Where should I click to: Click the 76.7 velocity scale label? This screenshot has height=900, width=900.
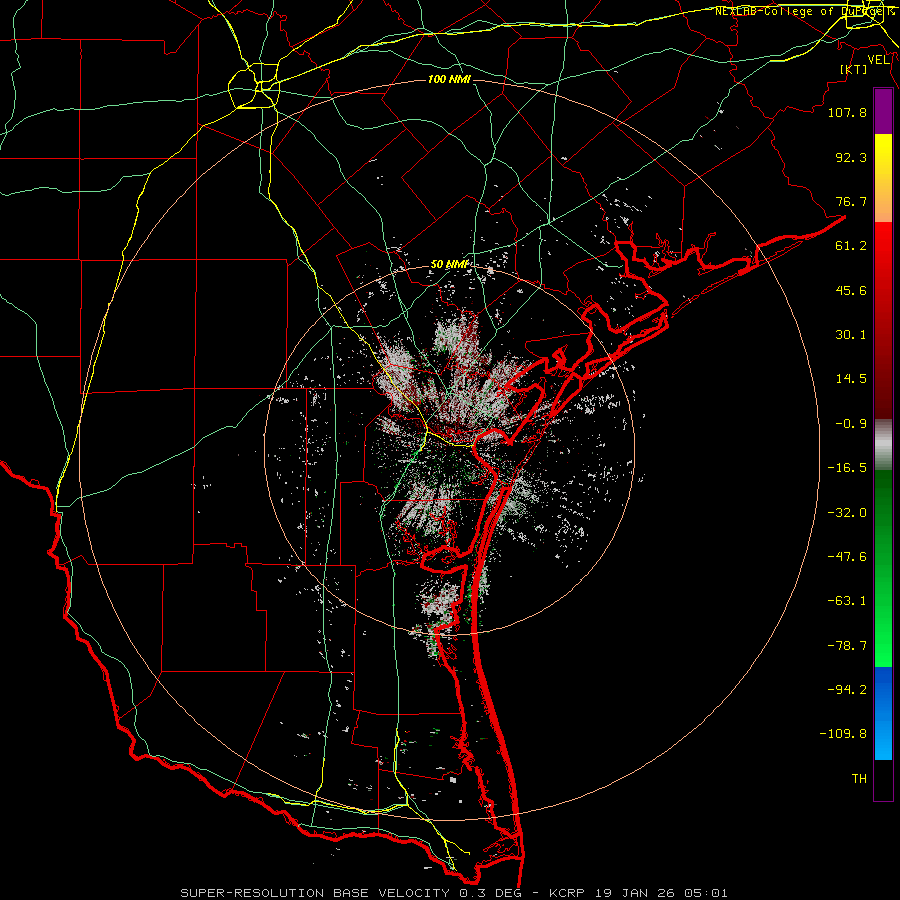(x=851, y=201)
